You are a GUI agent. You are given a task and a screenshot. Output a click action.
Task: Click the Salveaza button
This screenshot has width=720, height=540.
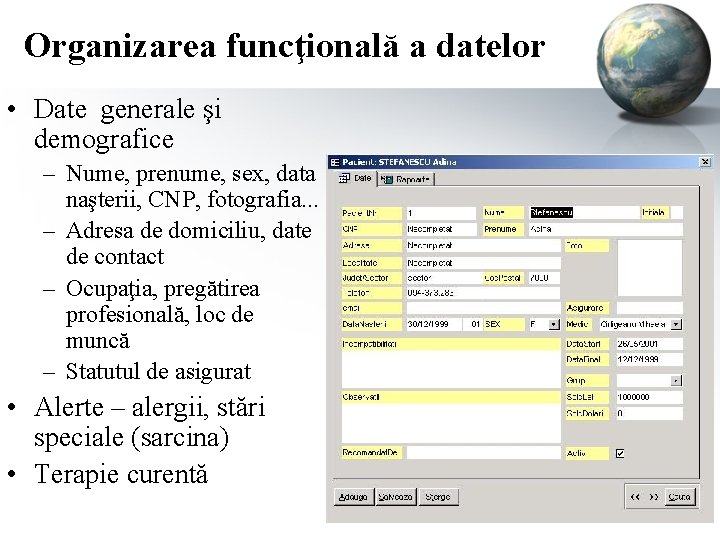click(x=395, y=497)
